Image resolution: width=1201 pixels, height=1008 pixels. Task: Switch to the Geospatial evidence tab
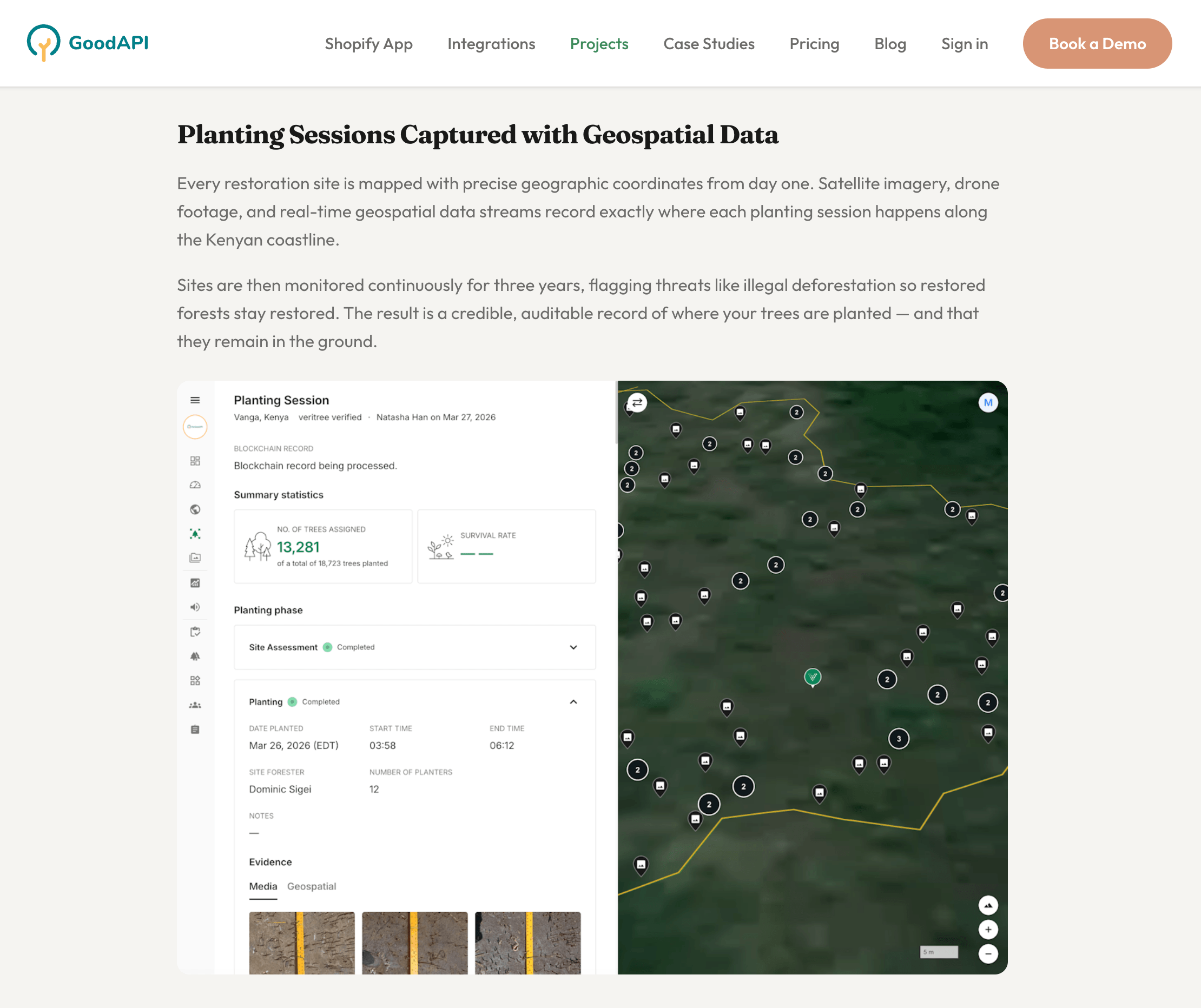click(311, 886)
